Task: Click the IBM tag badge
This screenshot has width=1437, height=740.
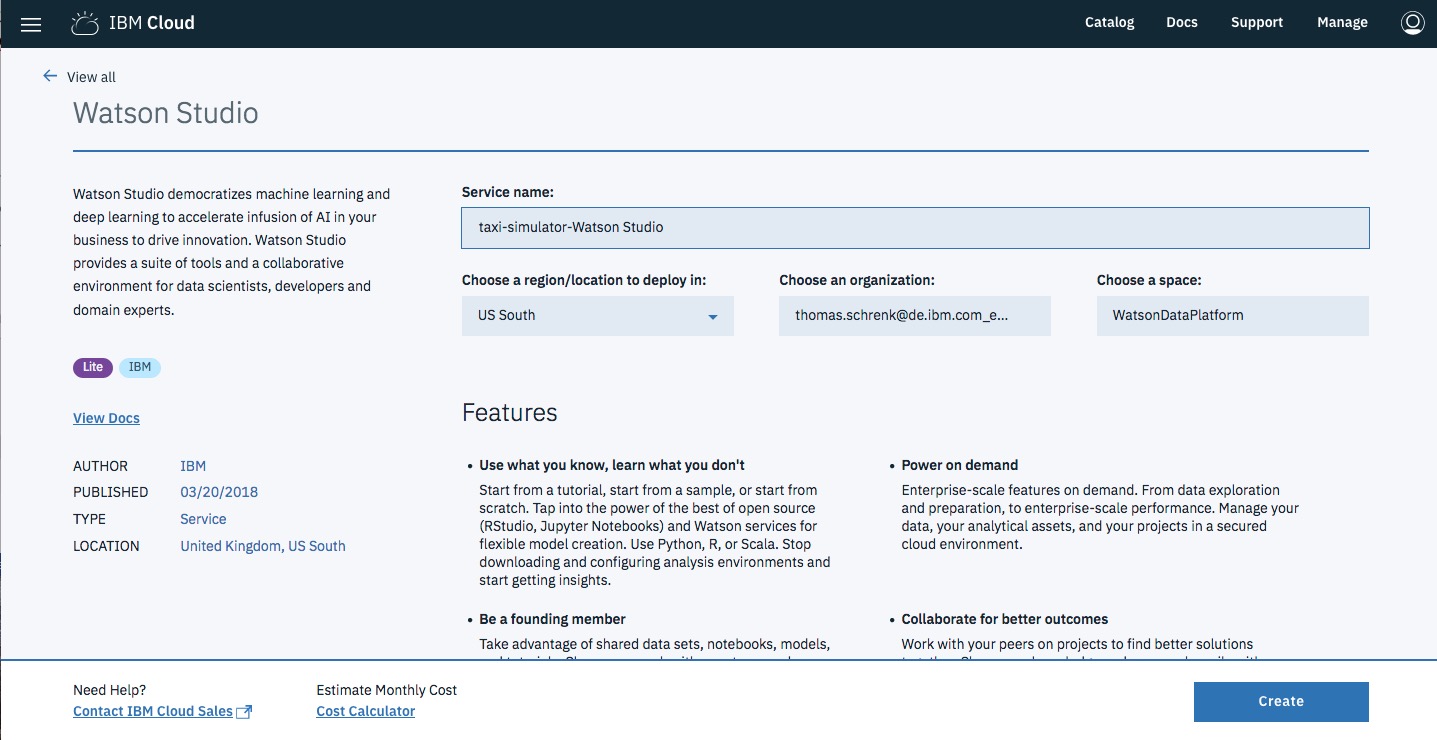Action: click(x=140, y=367)
